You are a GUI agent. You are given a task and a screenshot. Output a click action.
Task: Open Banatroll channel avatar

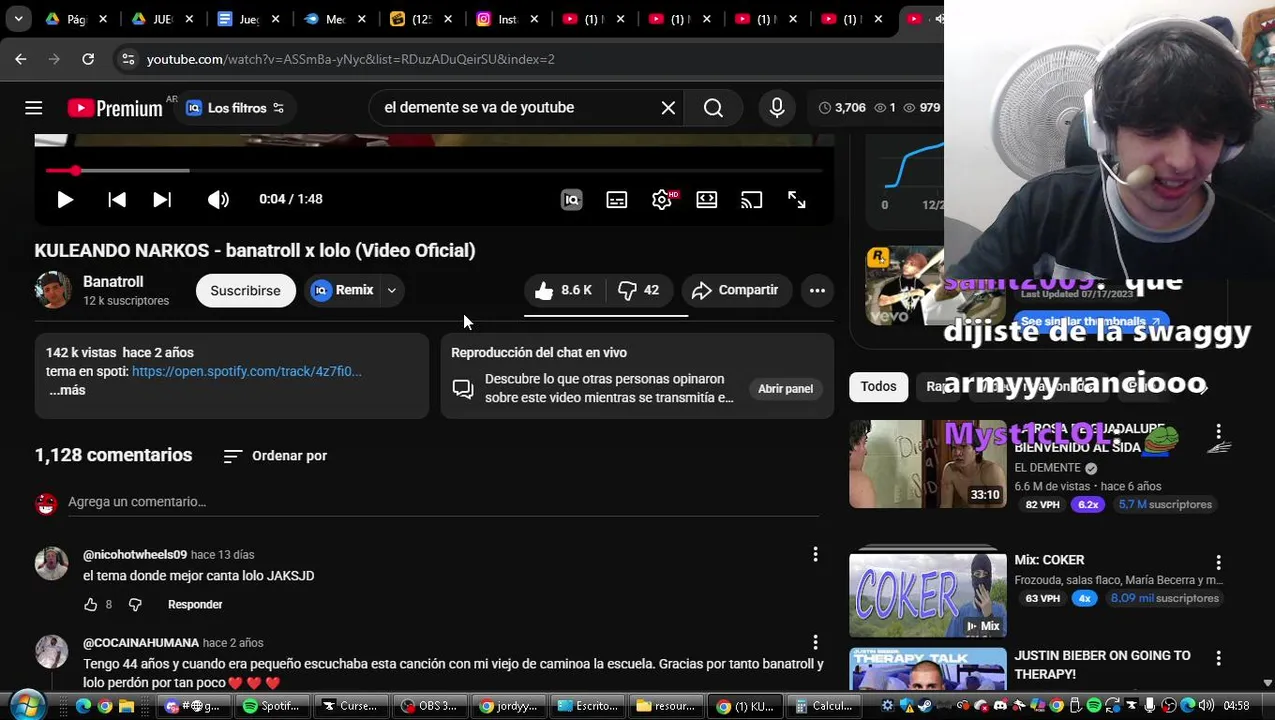(x=54, y=290)
